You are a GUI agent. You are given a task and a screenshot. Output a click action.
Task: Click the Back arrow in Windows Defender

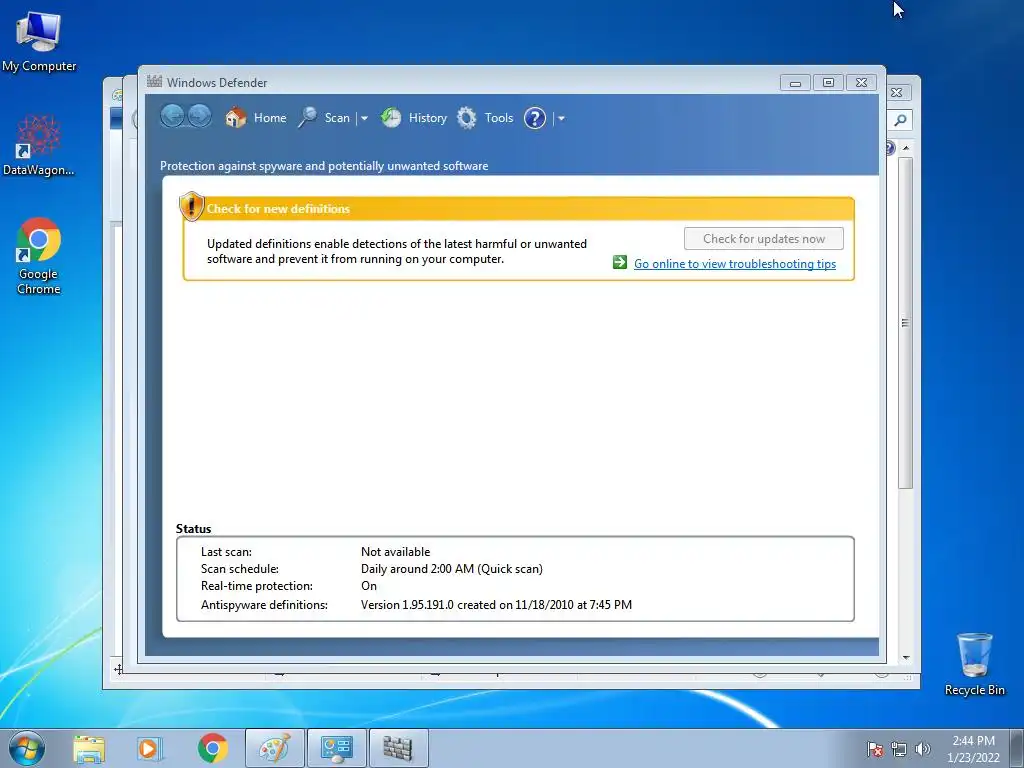point(172,116)
